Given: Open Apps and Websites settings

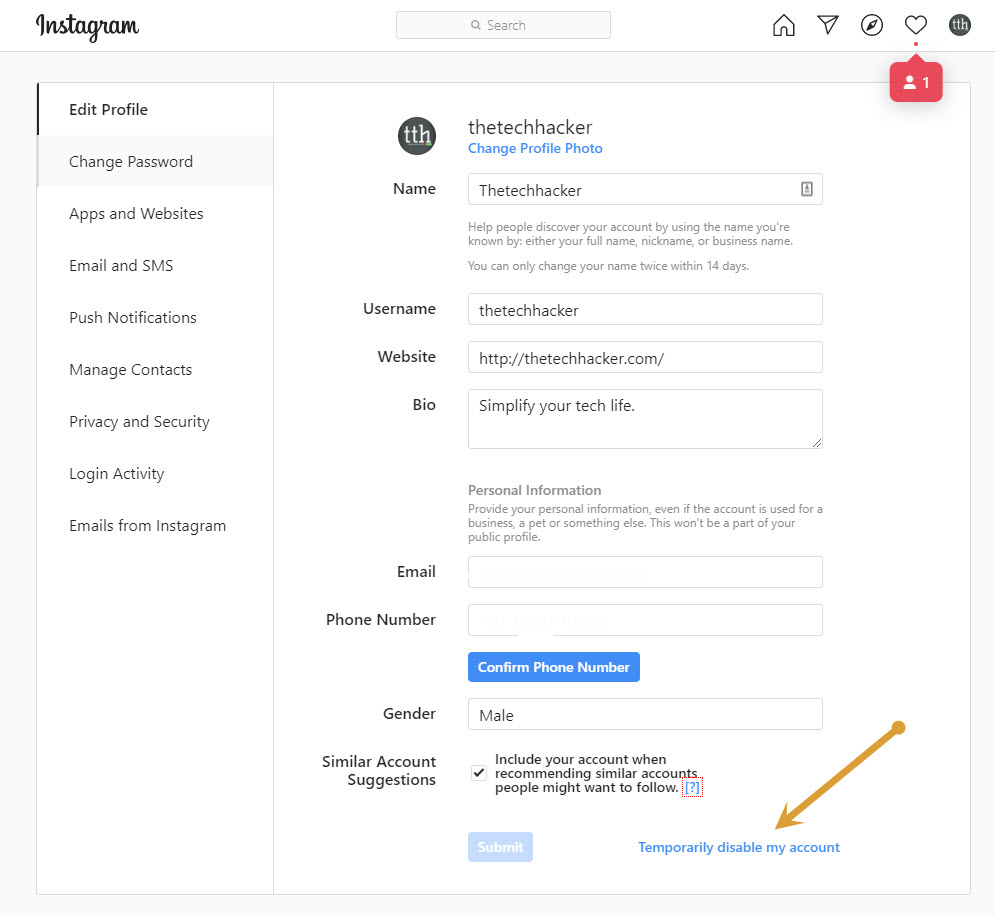Looking at the screenshot, I should coord(155,213).
